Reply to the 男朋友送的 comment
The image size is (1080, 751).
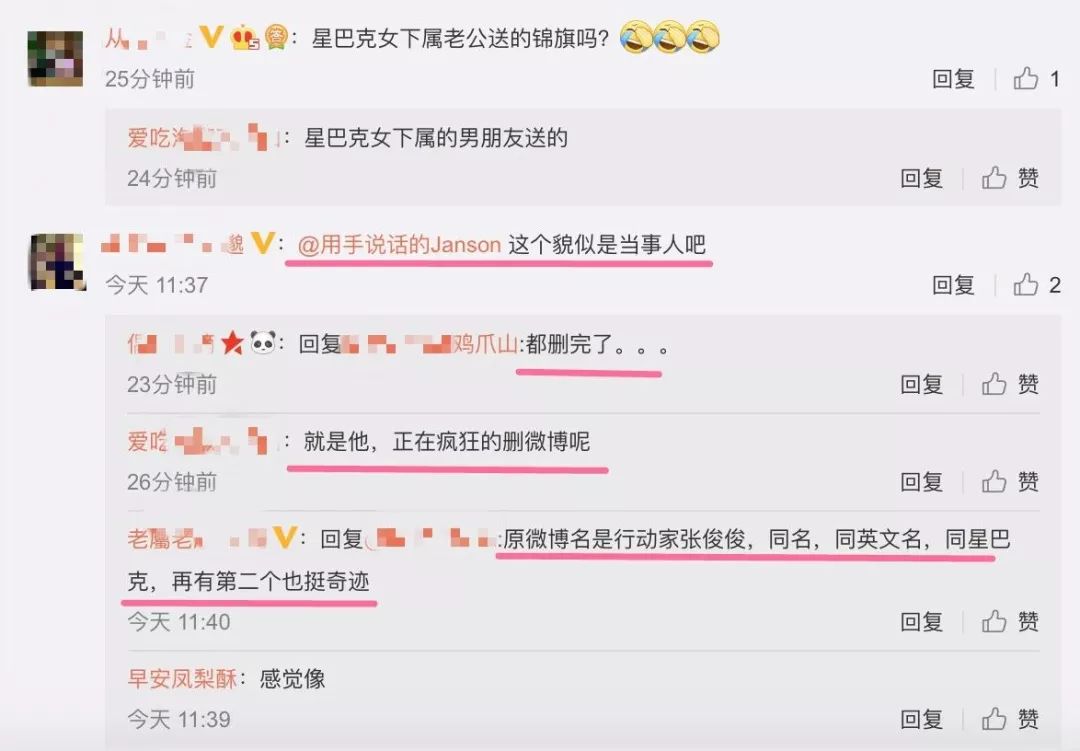pos(922,178)
